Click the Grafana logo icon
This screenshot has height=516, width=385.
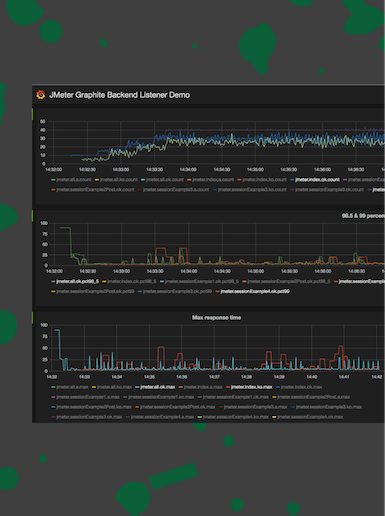(41, 95)
